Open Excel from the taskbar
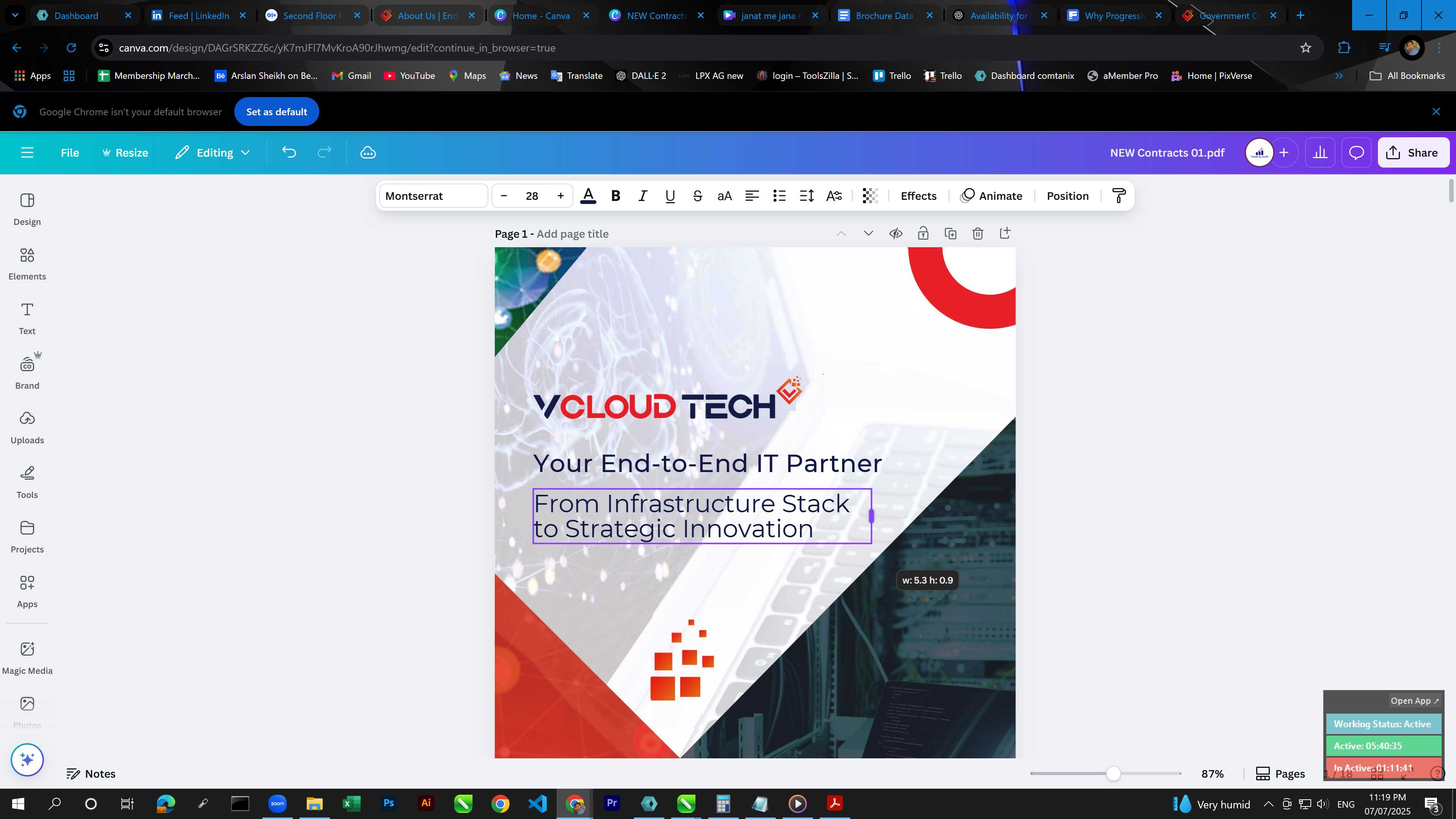The height and width of the screenshot is (819, 1456). pyautogui.click(x=351, y=803)
